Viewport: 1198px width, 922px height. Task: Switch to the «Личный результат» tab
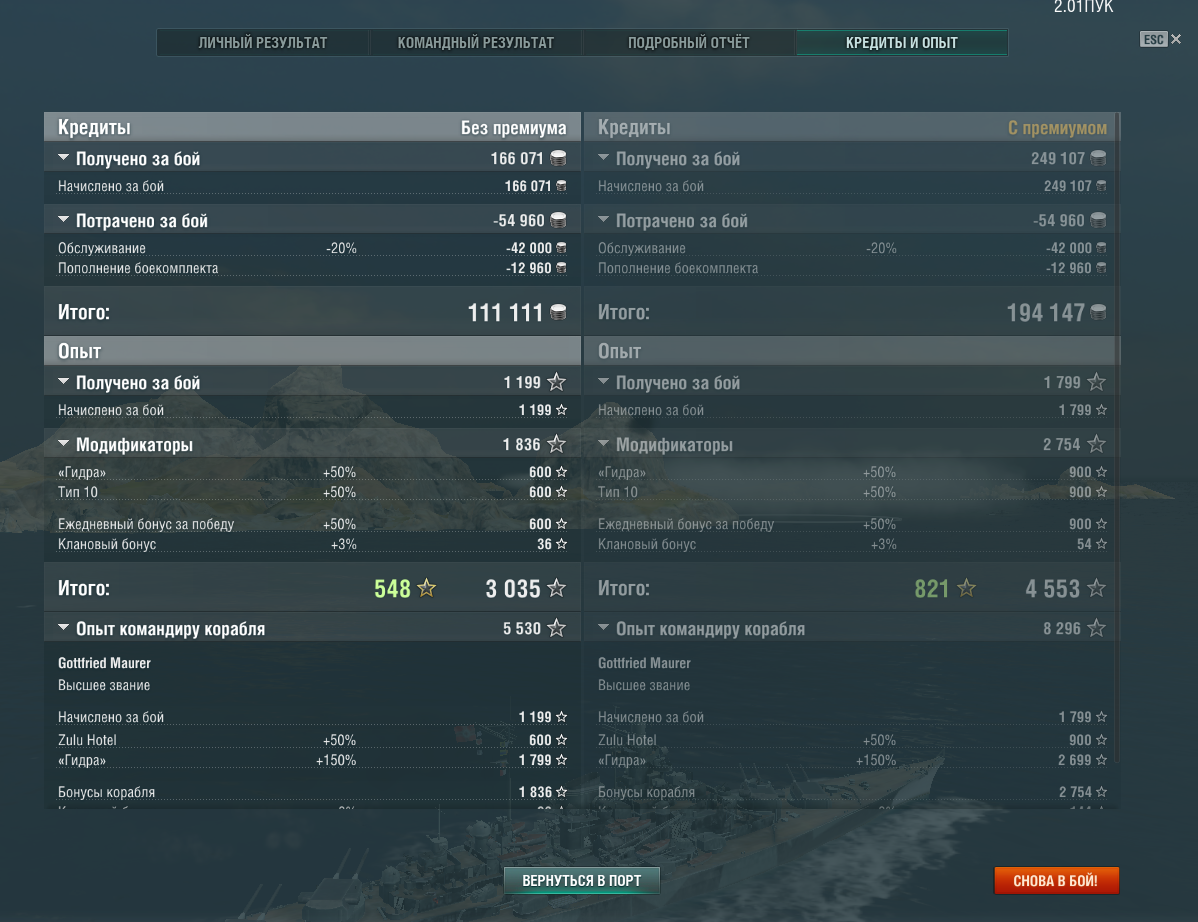[263, 43]
